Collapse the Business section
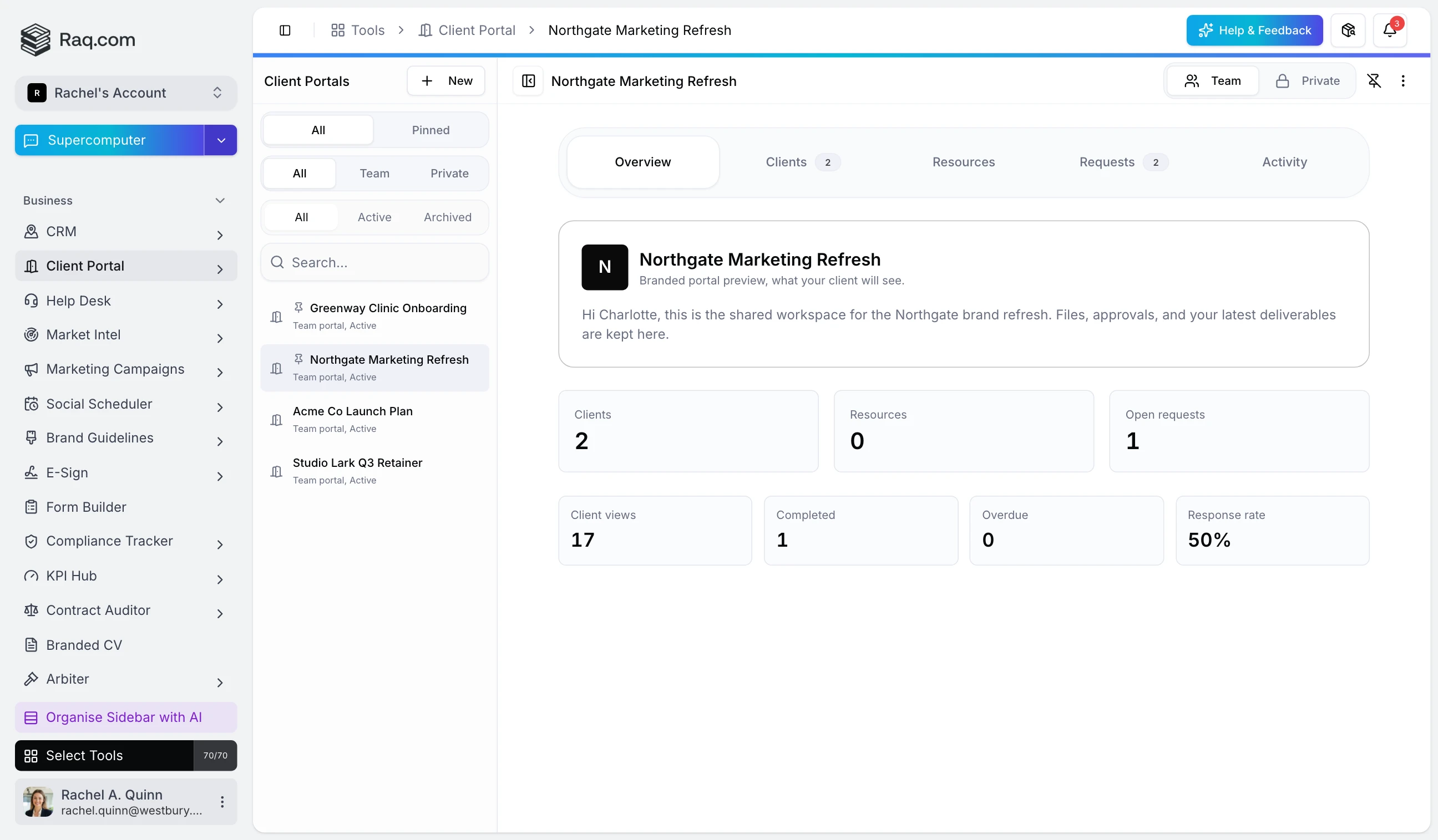 point(220,201)
